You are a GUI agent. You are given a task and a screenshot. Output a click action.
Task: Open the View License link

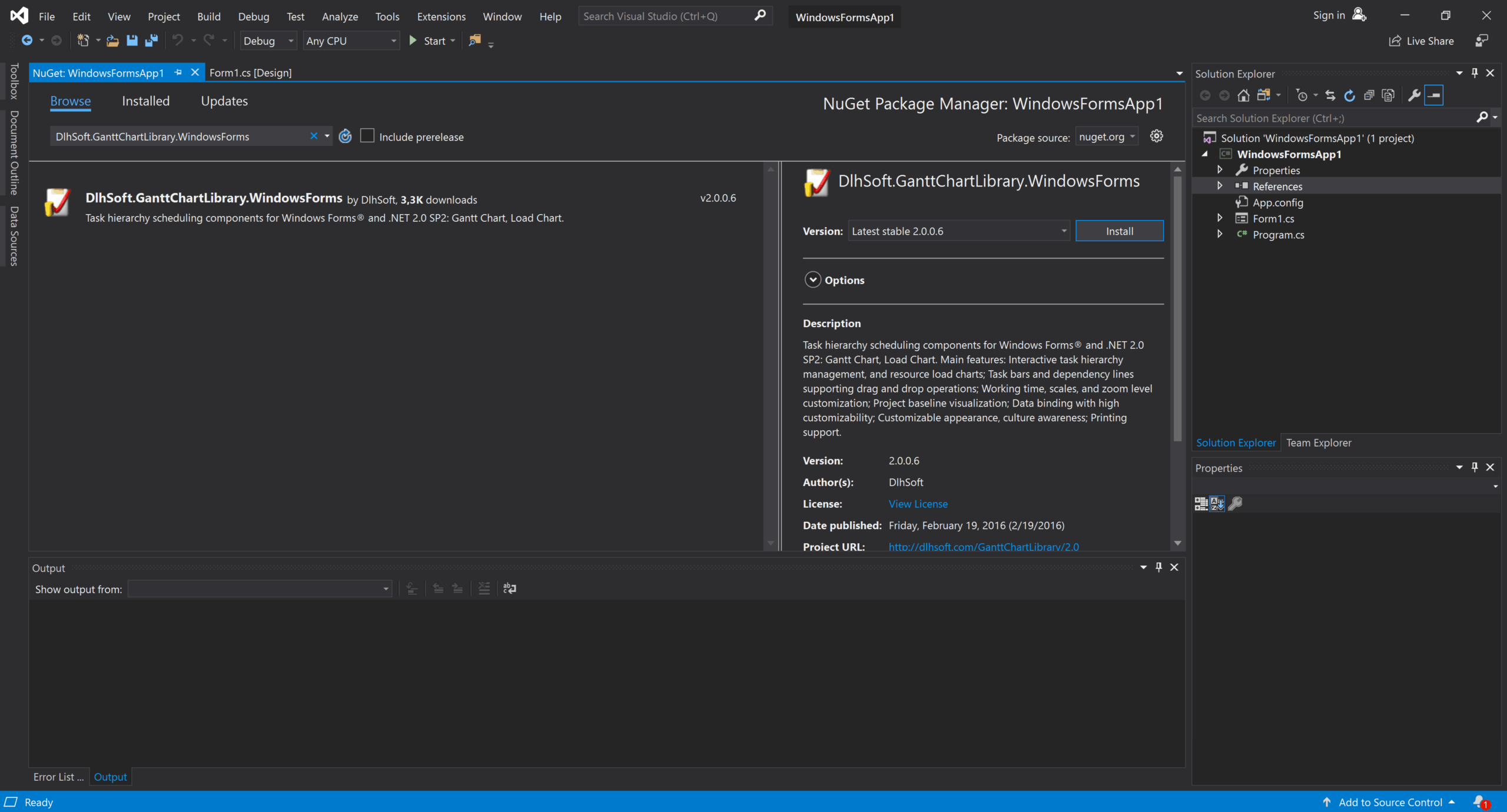click(918, 504)
